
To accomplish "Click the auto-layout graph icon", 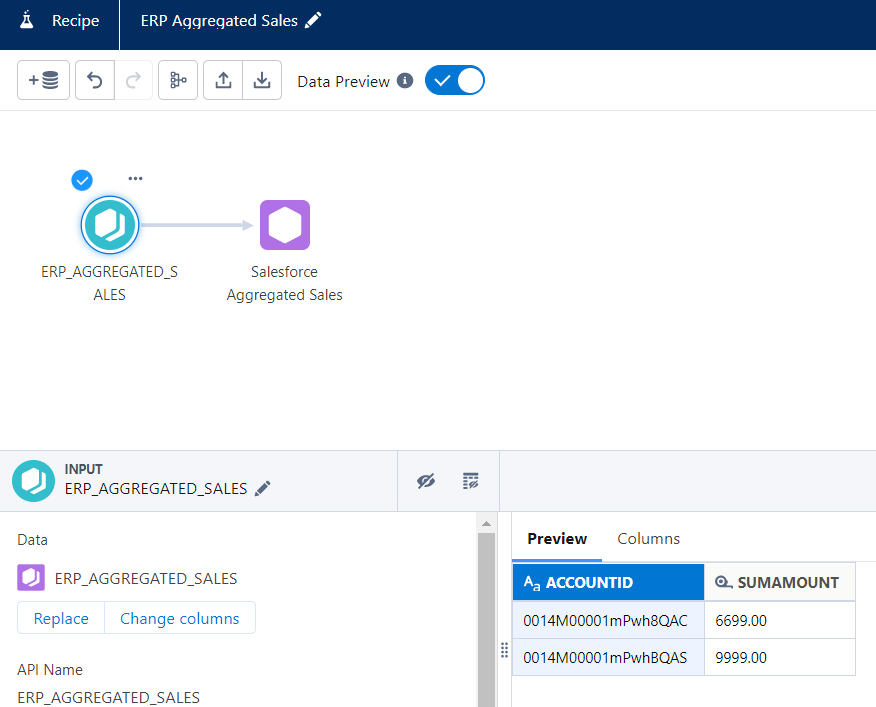I will pyautogui.click(x=178, y=81).
